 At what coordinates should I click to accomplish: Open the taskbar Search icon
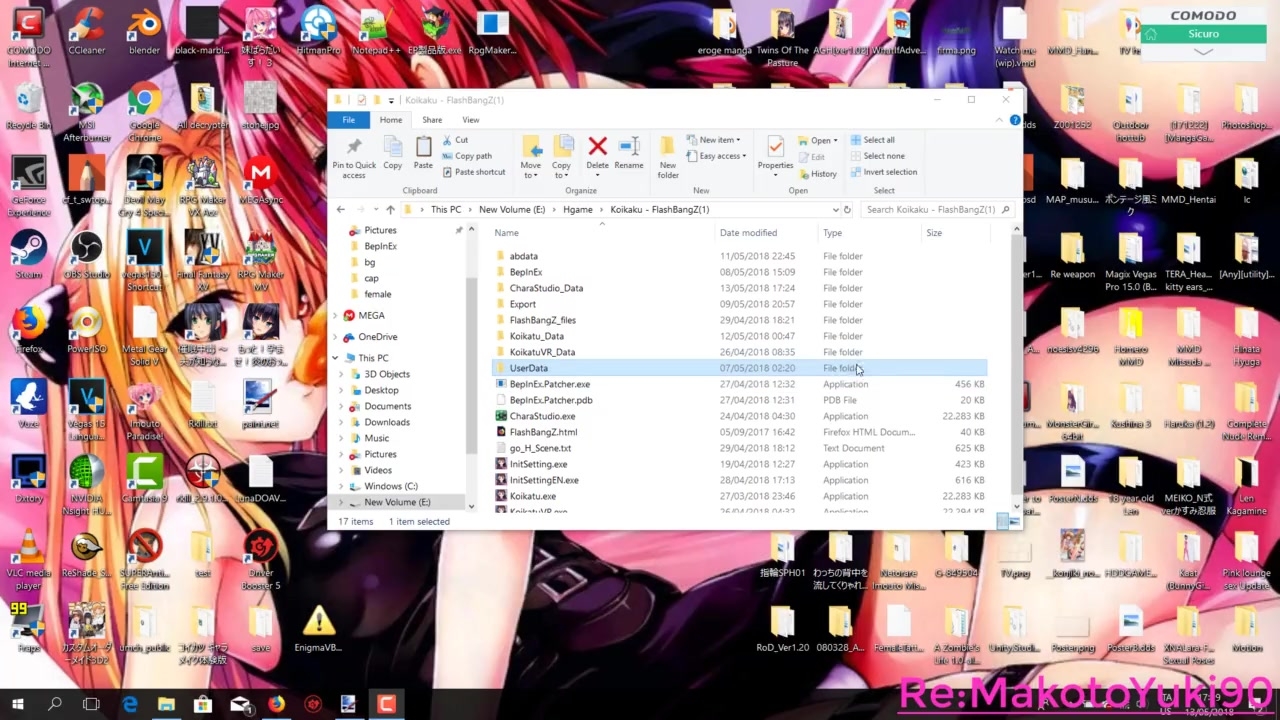click(x=55, y=705)
